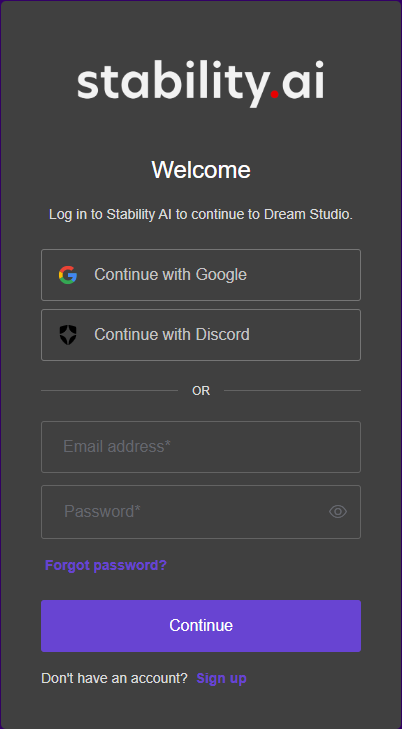402x729 pixels.
Task: Click the Welcome heading
Action: tap(201, 170)
